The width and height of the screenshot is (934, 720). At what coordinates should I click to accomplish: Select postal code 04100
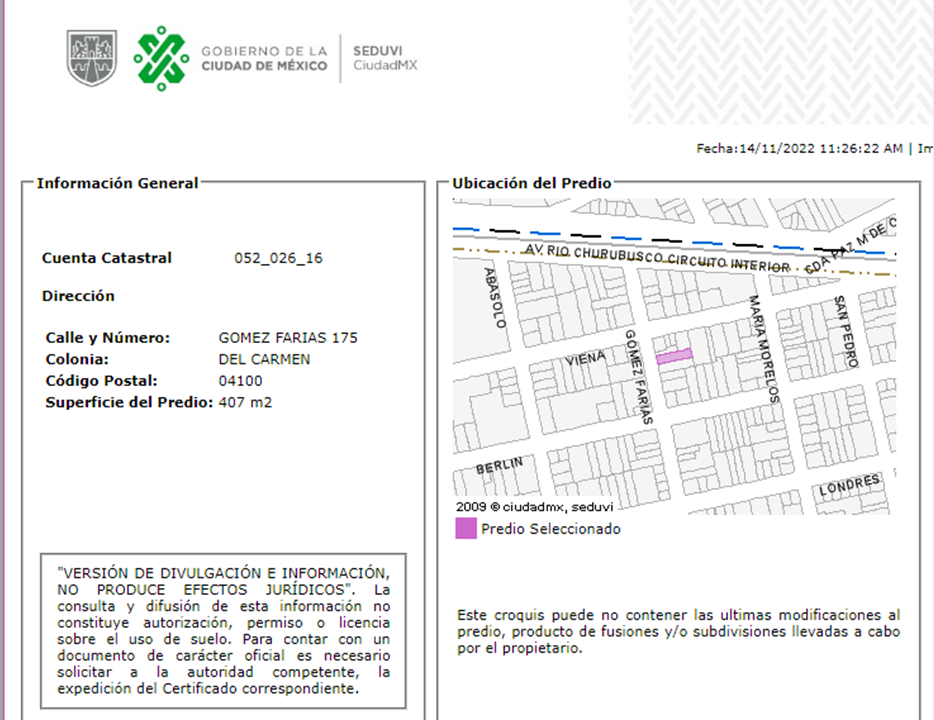[x=240, y=381]
